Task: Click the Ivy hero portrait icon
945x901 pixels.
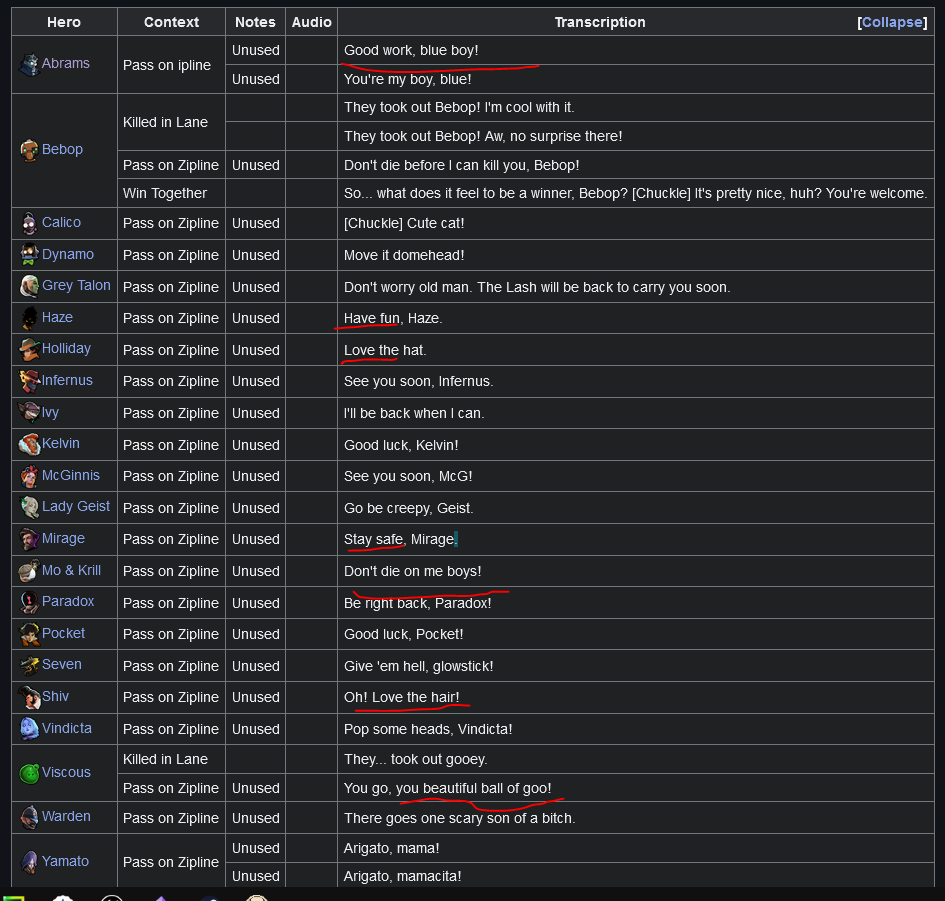Action: pyautogui.click(x=29, y=412)
